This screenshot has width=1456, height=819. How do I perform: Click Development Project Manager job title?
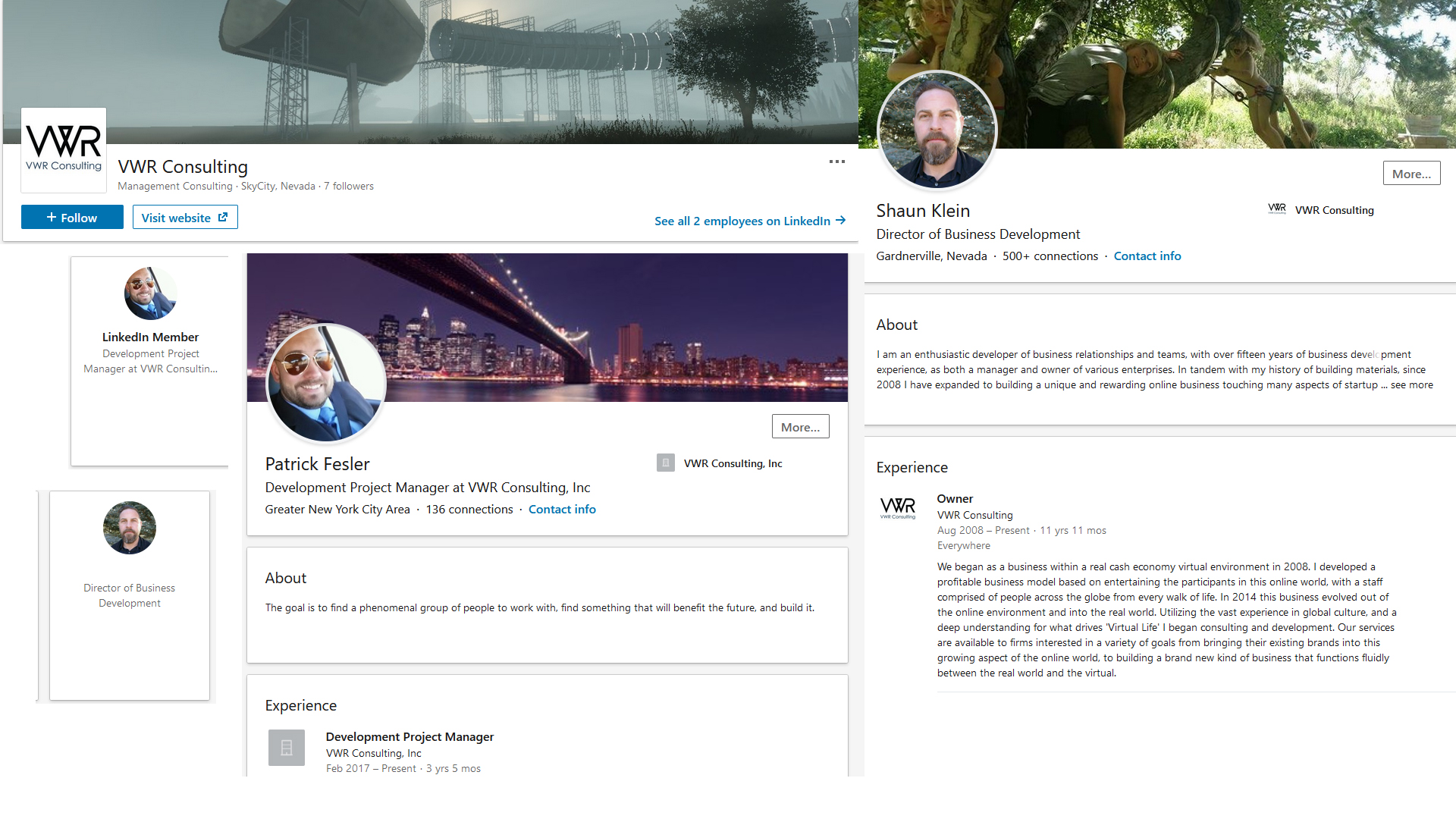(409, 737)
